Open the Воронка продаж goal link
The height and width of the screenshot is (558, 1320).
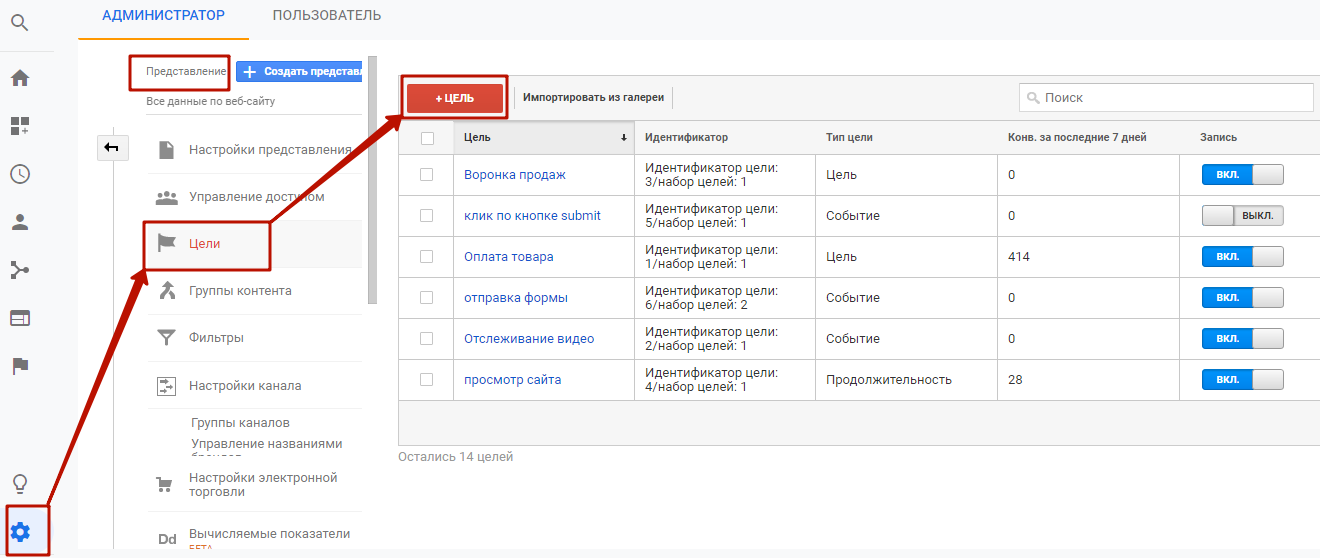514,175
